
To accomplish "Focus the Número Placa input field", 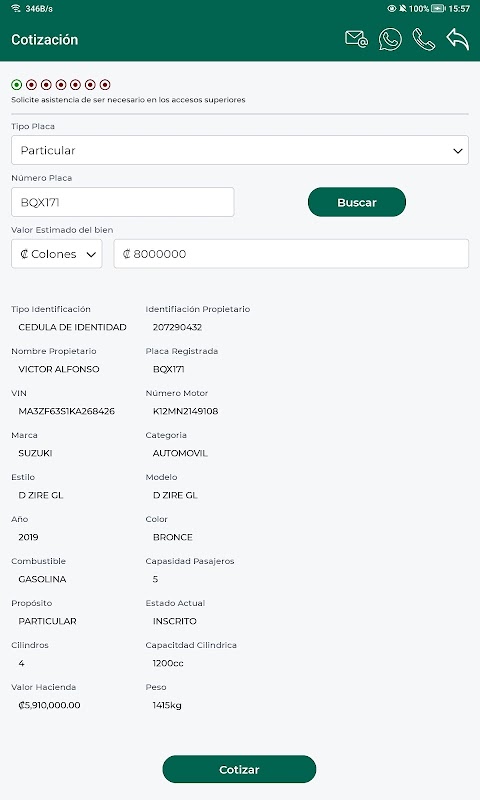I will click(122, 202).
